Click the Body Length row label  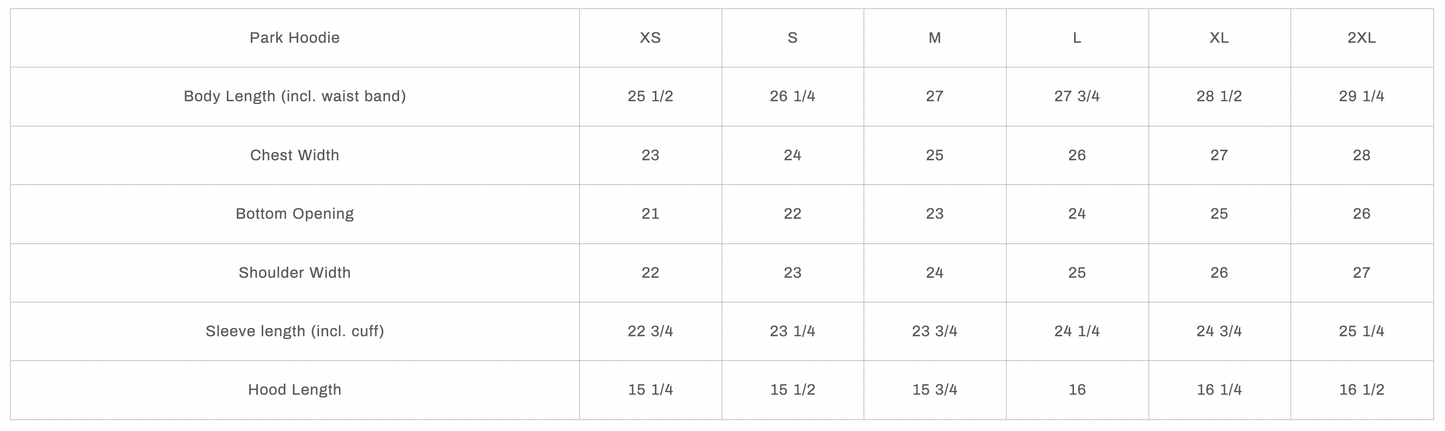click(294, 96)
